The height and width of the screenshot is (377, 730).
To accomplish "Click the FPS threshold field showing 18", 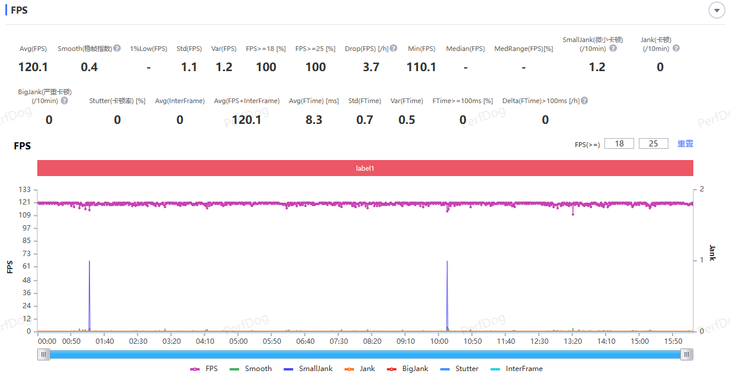I will 619,143.
